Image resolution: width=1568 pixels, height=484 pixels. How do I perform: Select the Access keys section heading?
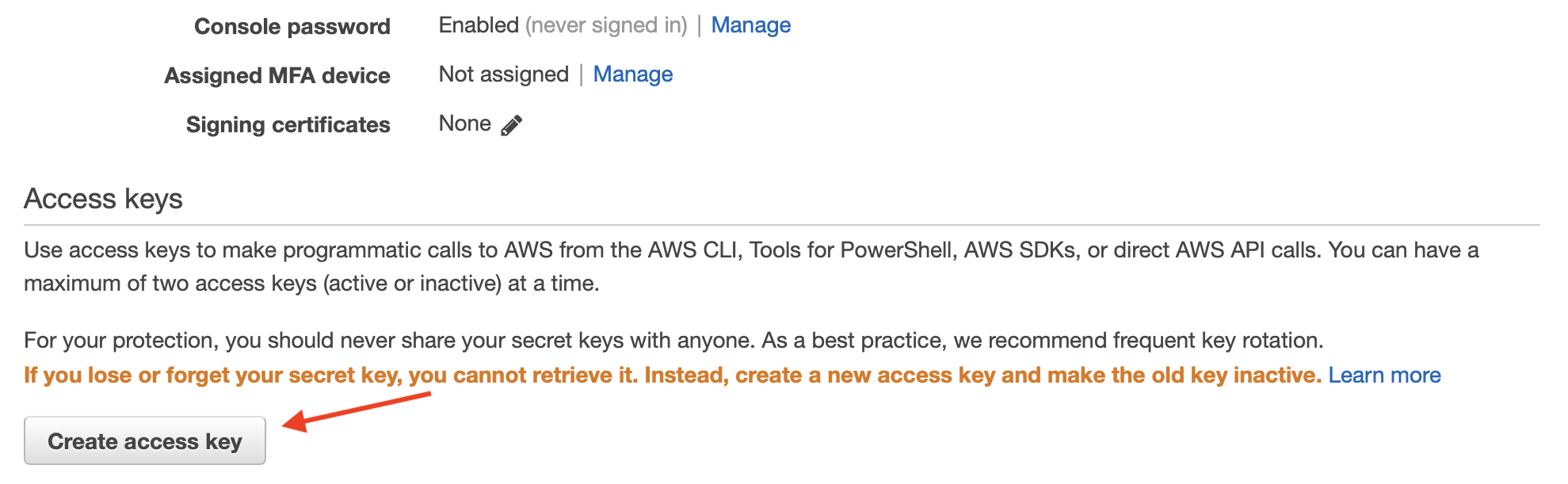103,199
